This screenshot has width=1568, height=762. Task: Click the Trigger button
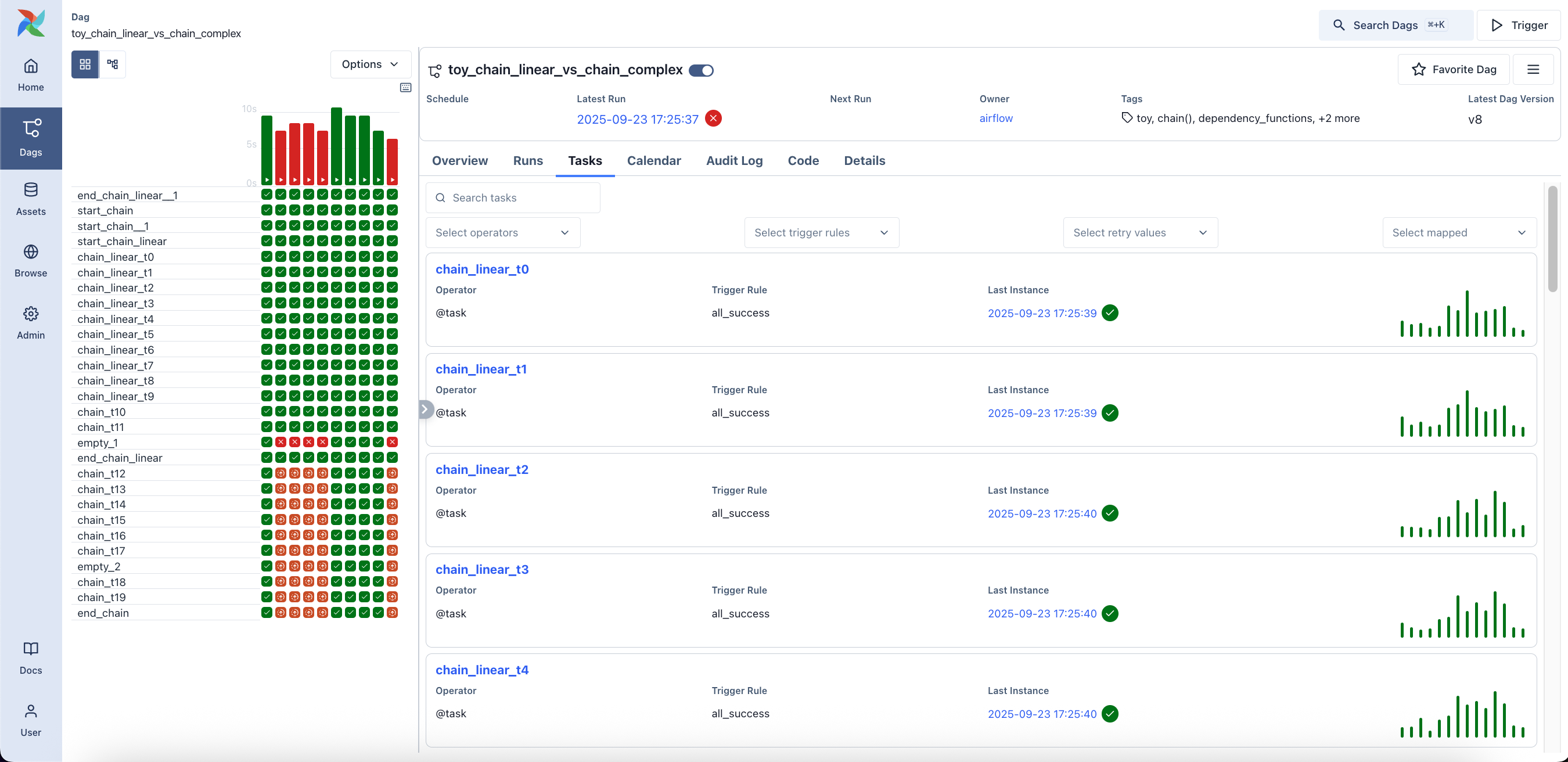click(1519, 25)
